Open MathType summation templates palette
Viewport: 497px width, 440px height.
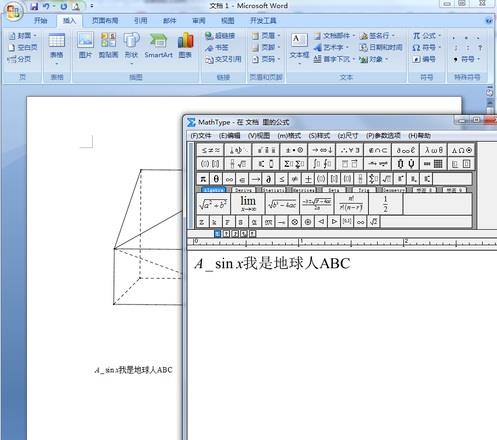pyautogui.click(x=294, y=164)
